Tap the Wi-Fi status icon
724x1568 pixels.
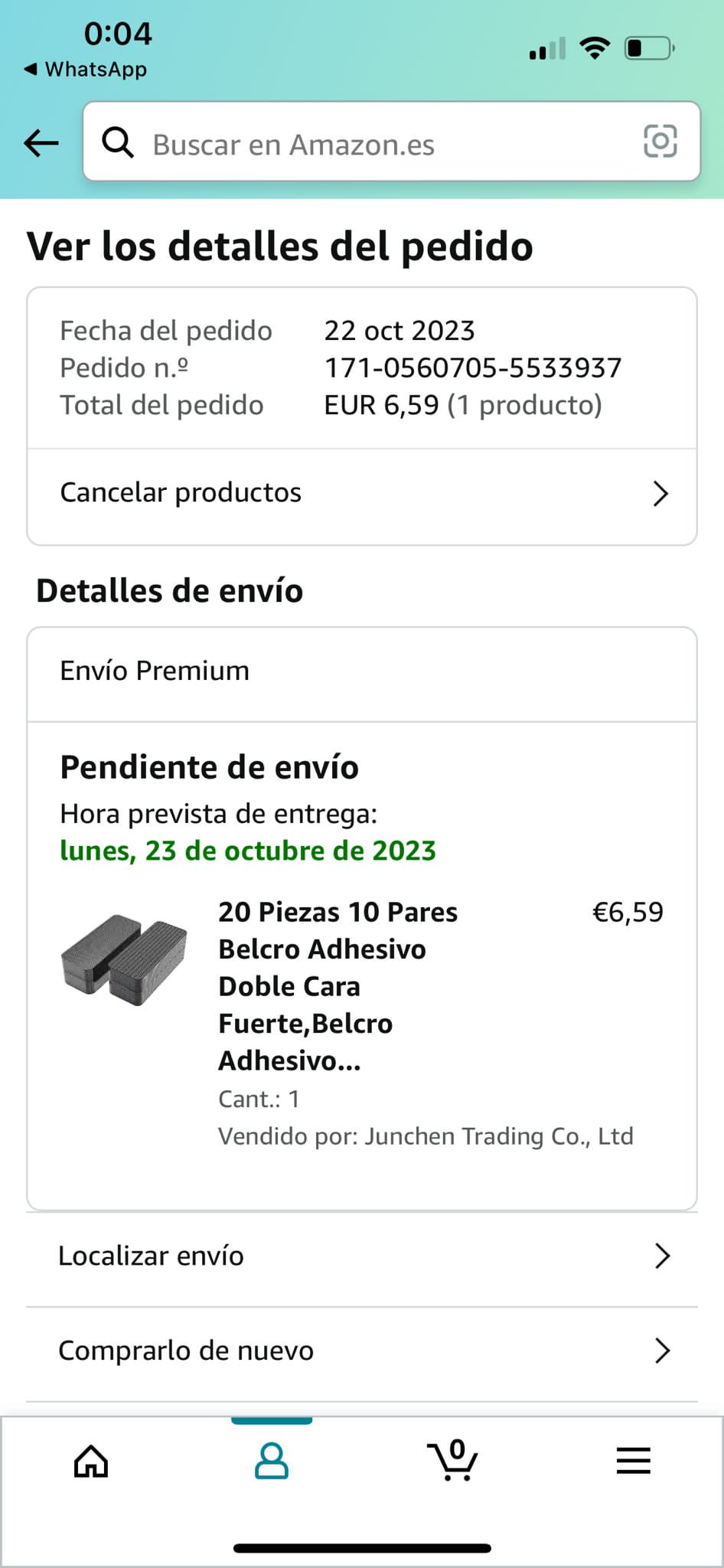pos(595,48)
